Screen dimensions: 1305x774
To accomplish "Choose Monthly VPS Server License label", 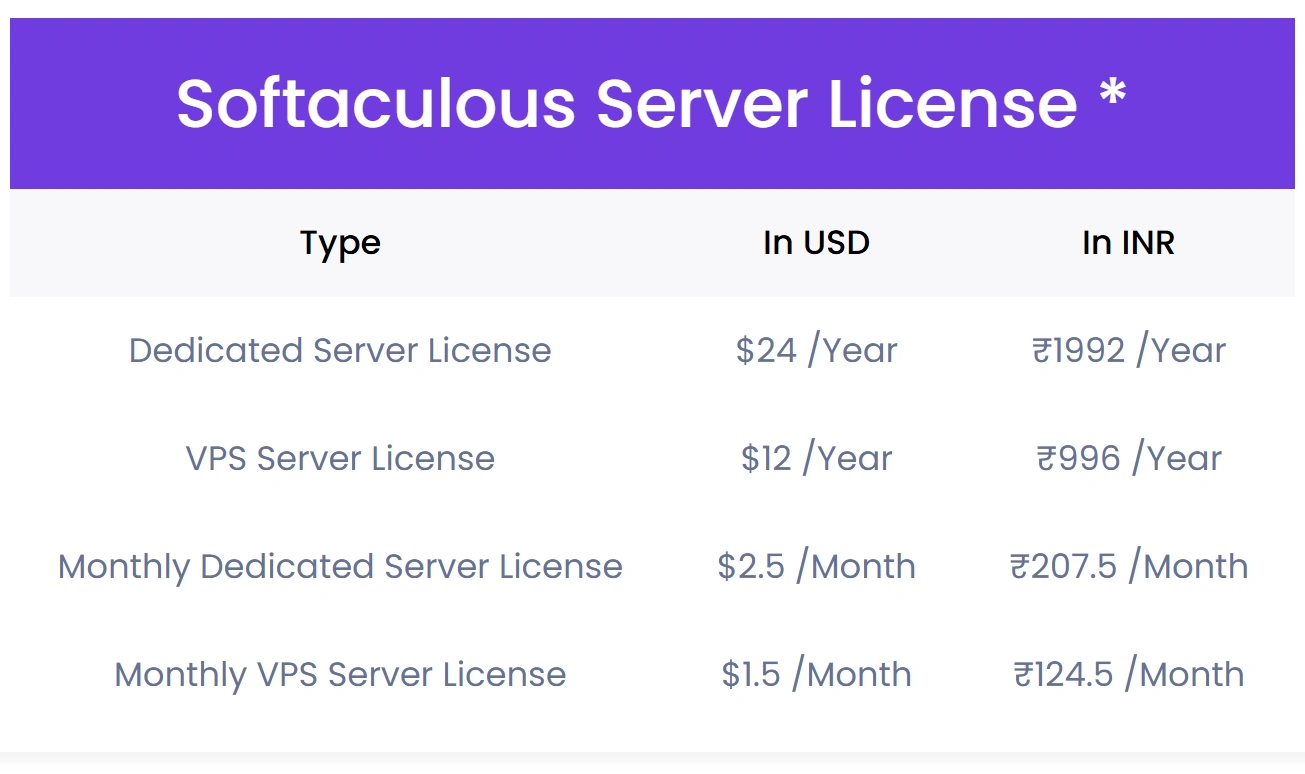I will [340, 674].
